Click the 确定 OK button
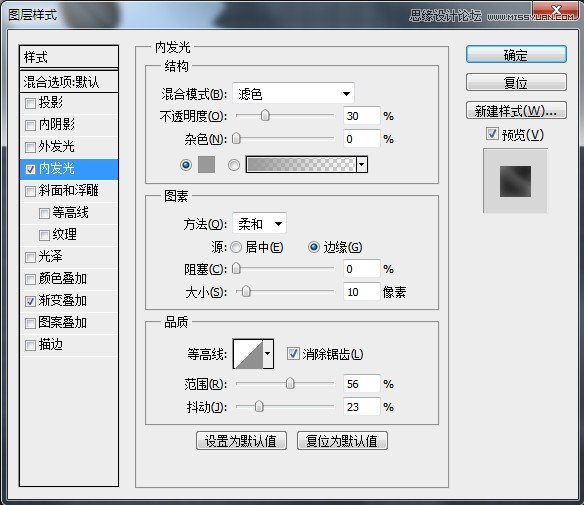This screenshot has width=584, height=505. tap(516, 55)
